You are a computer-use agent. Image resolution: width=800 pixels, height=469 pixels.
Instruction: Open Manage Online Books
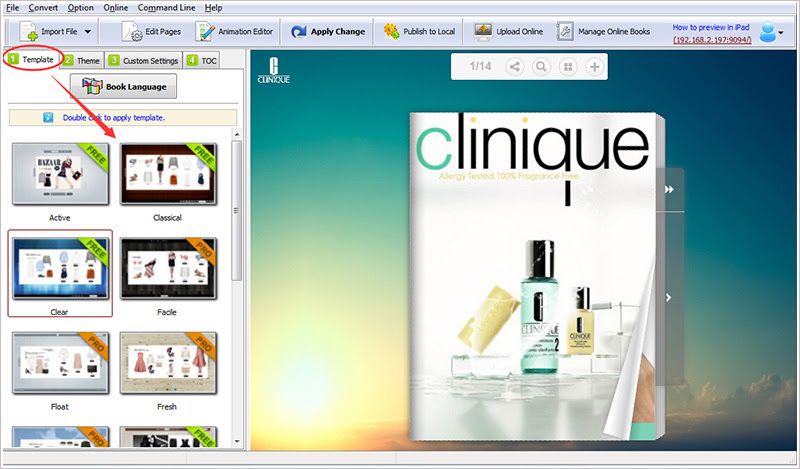[603, 32]
